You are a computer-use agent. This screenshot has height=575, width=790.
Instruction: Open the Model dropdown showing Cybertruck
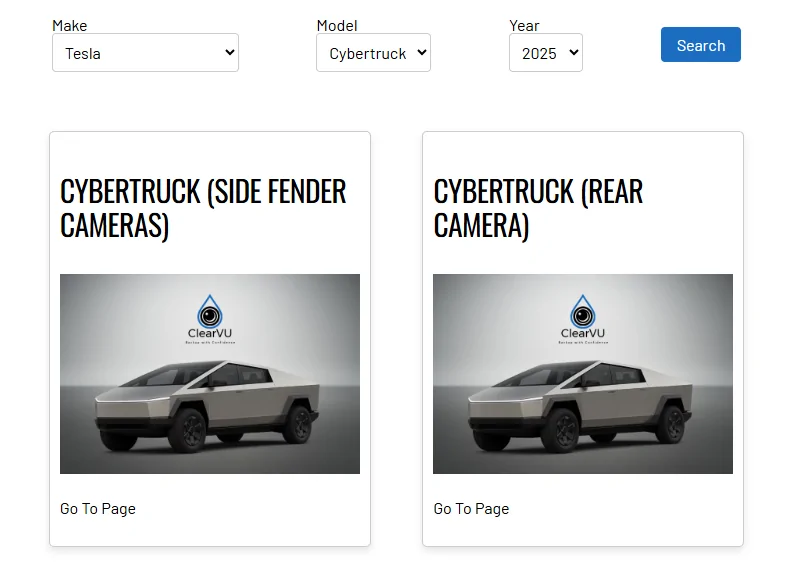click(373, 53)
